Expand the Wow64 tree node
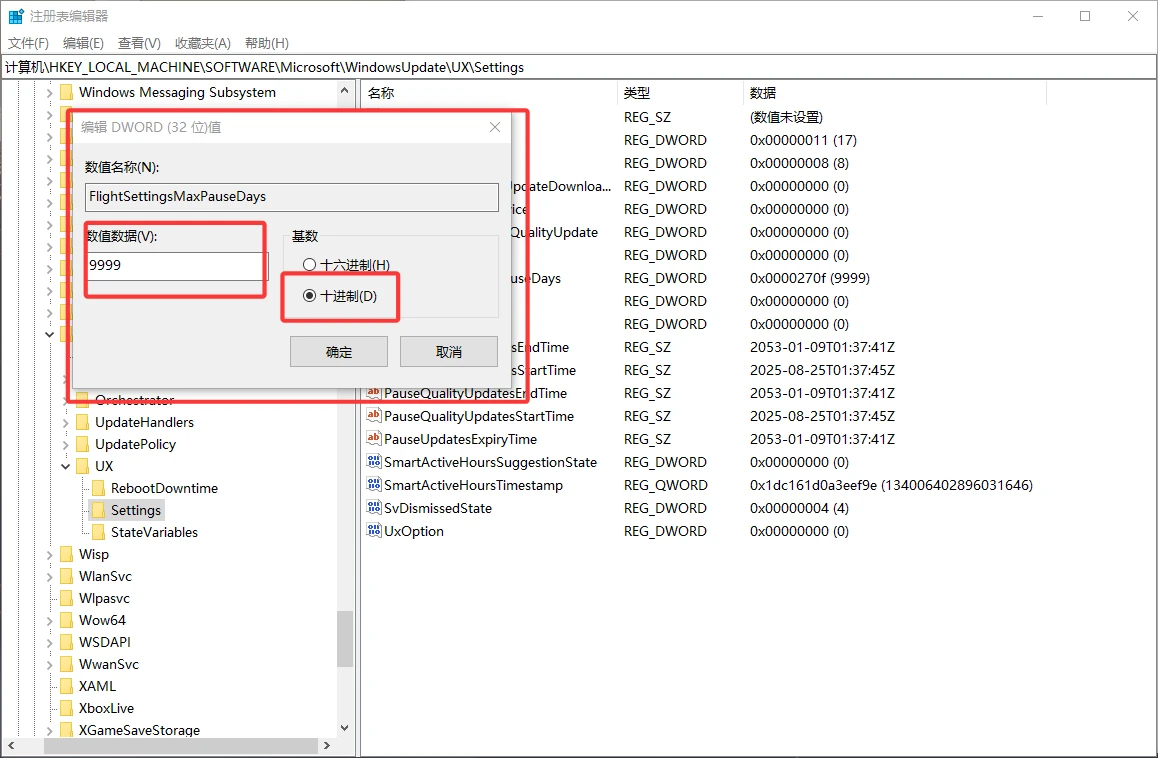The image size is (1158, 758). point(49,621)
